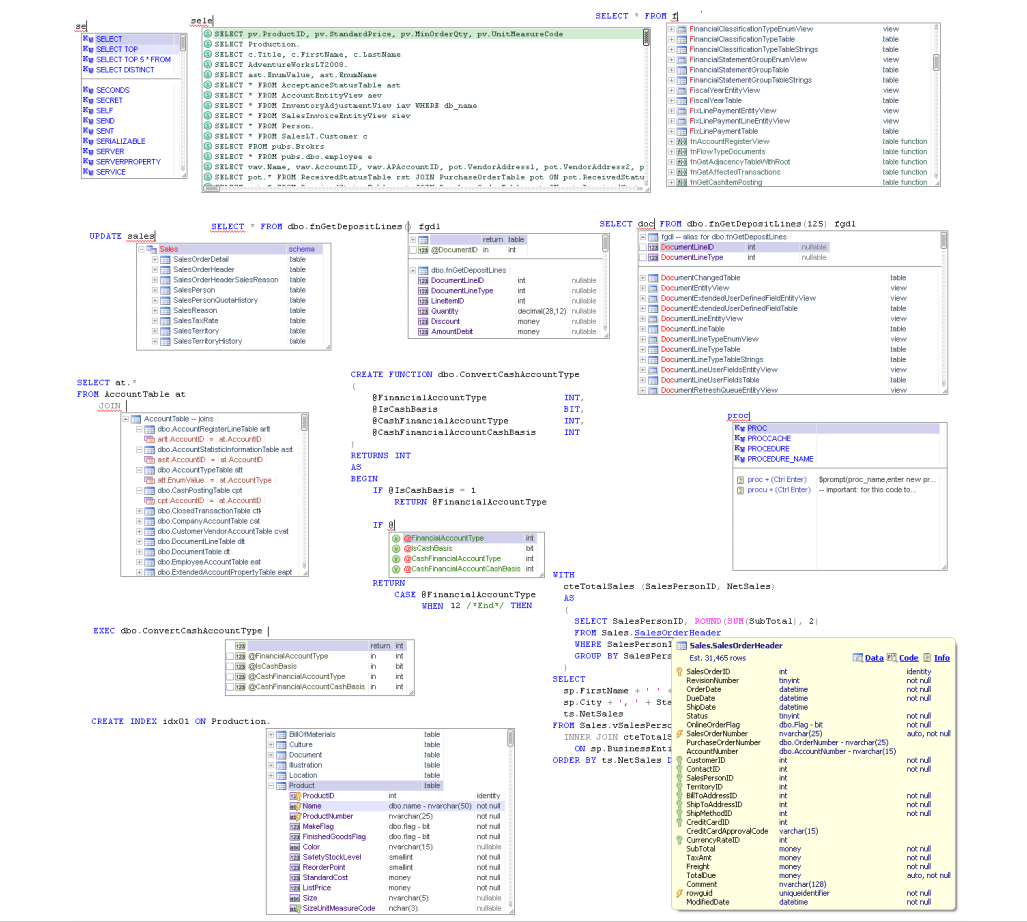Expand the DocumentChangedTable node
Screen dimensions: 1027x922
[643, 278]
